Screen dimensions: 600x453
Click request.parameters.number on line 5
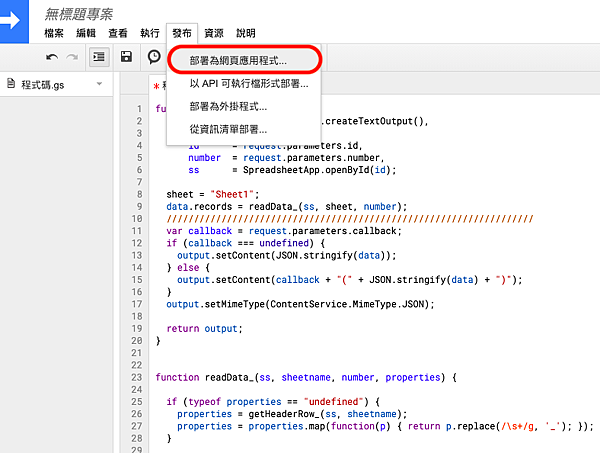311,158
